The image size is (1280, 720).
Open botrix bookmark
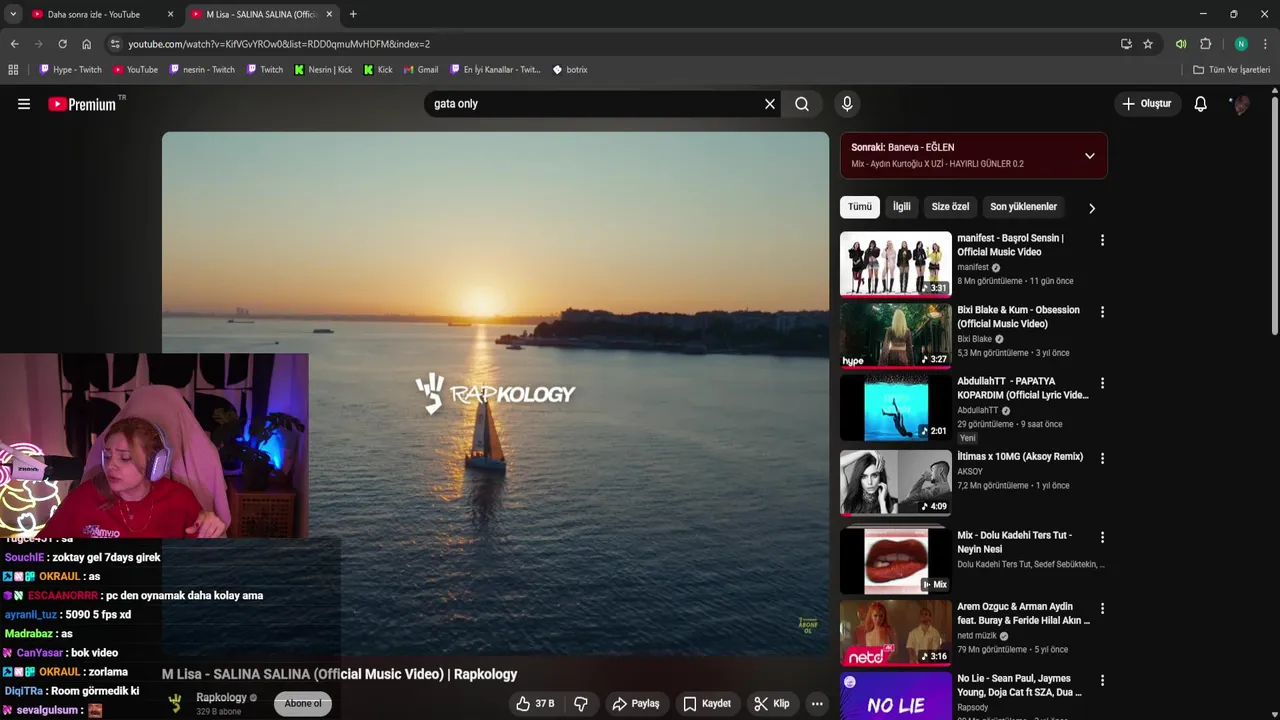570,70
